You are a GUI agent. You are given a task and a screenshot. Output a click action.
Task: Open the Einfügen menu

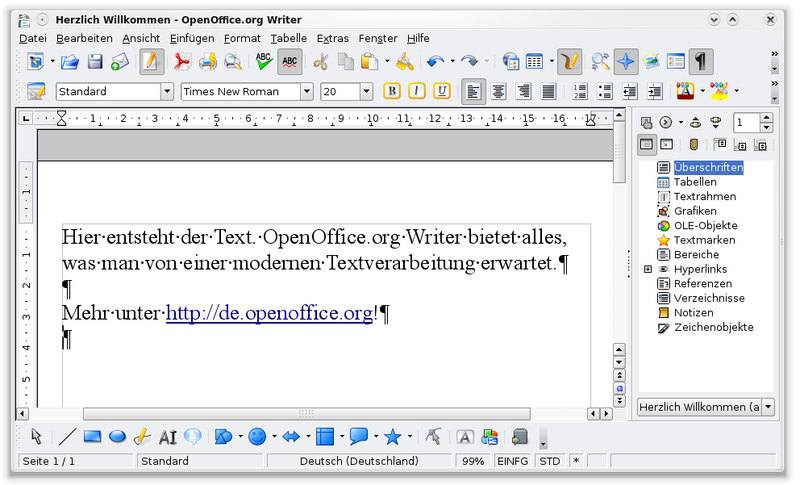192,38
